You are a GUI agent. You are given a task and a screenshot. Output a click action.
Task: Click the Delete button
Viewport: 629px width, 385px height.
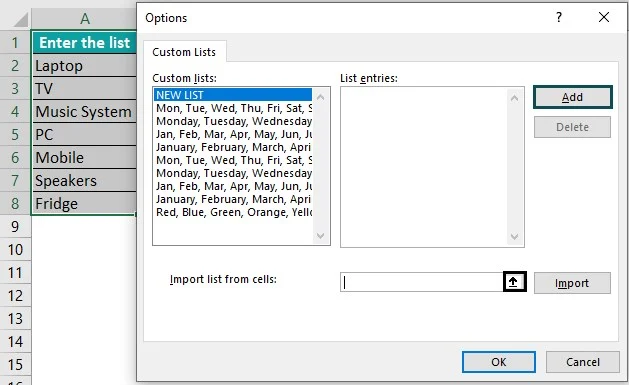572,127
